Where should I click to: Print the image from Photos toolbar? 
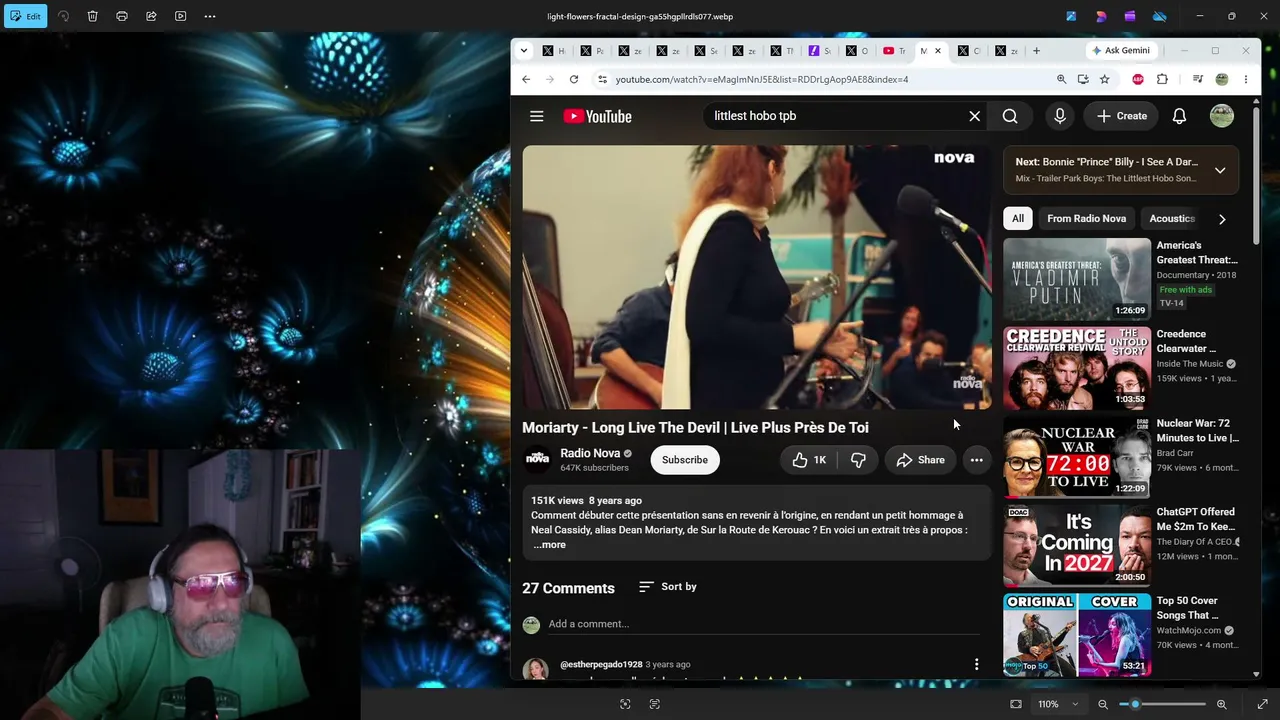pos(122,16)
